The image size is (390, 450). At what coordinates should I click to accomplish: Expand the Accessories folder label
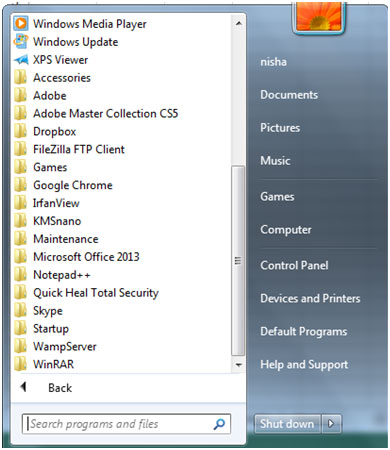coord(62,78)
